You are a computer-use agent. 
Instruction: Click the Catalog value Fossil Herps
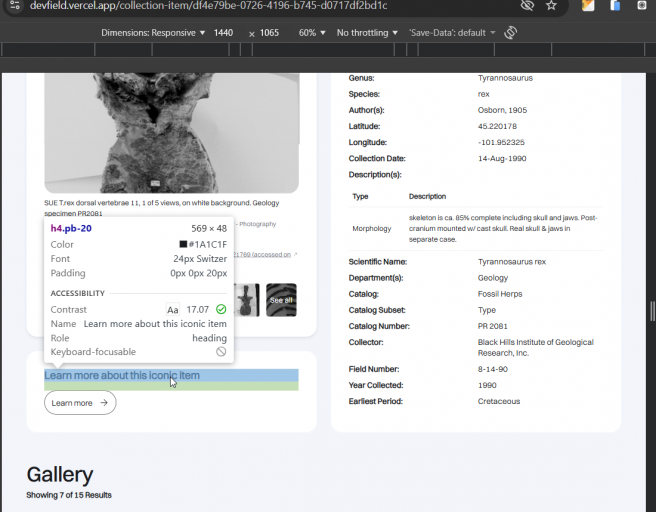click(500, 294)
